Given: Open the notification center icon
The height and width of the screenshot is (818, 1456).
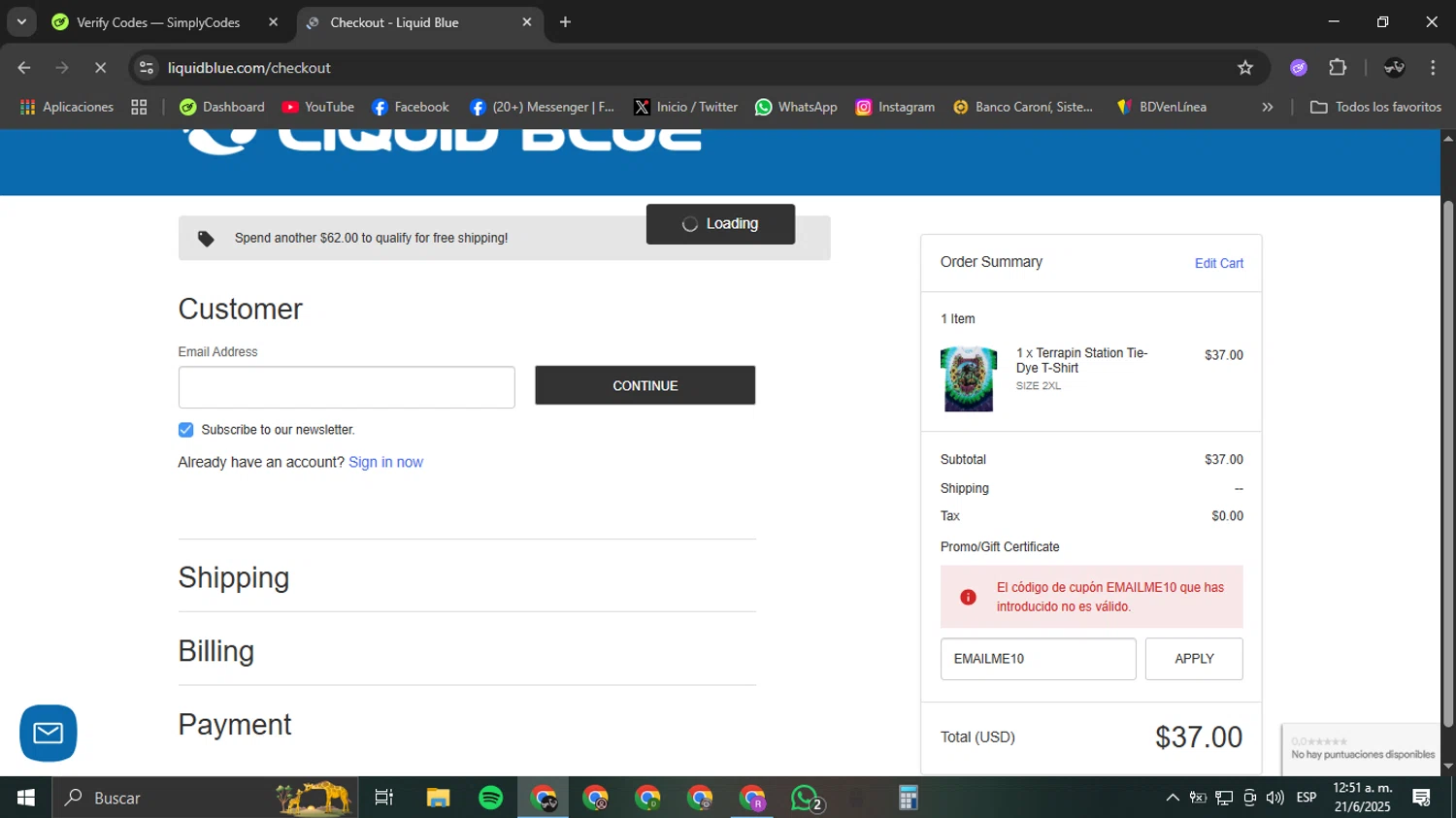Looking at the screenshot, I should [x=1422, y=798].
